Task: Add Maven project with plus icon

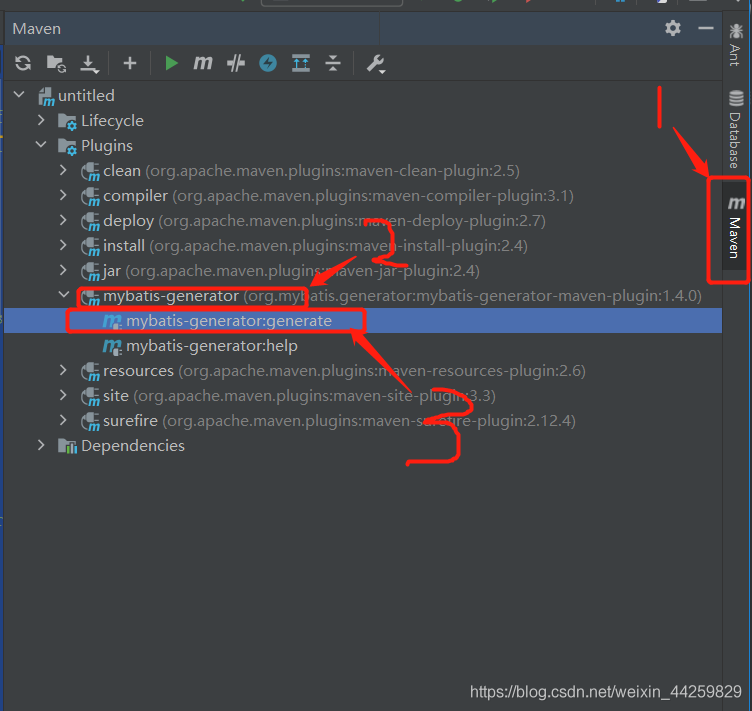Action: (x=129, y=63)
